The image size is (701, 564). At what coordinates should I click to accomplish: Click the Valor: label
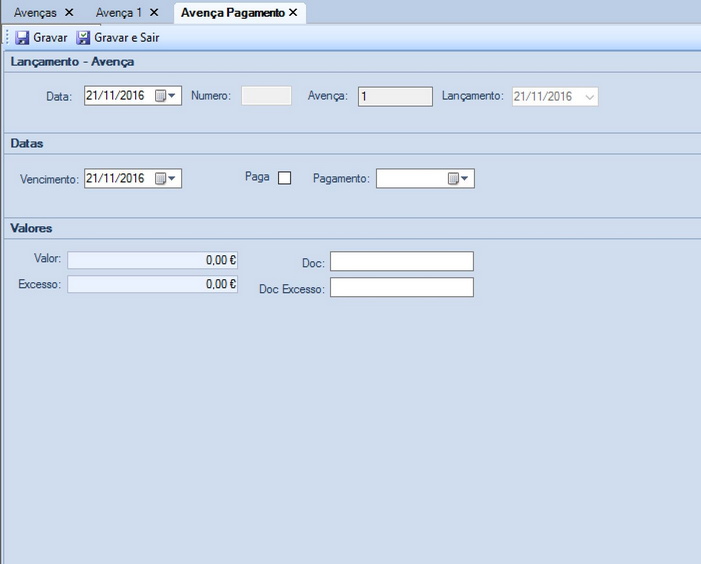[47, 258]
